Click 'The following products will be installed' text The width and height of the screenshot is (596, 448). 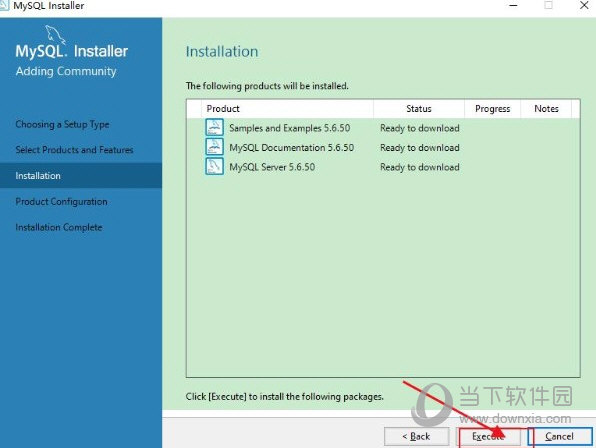tap(267, 86)
